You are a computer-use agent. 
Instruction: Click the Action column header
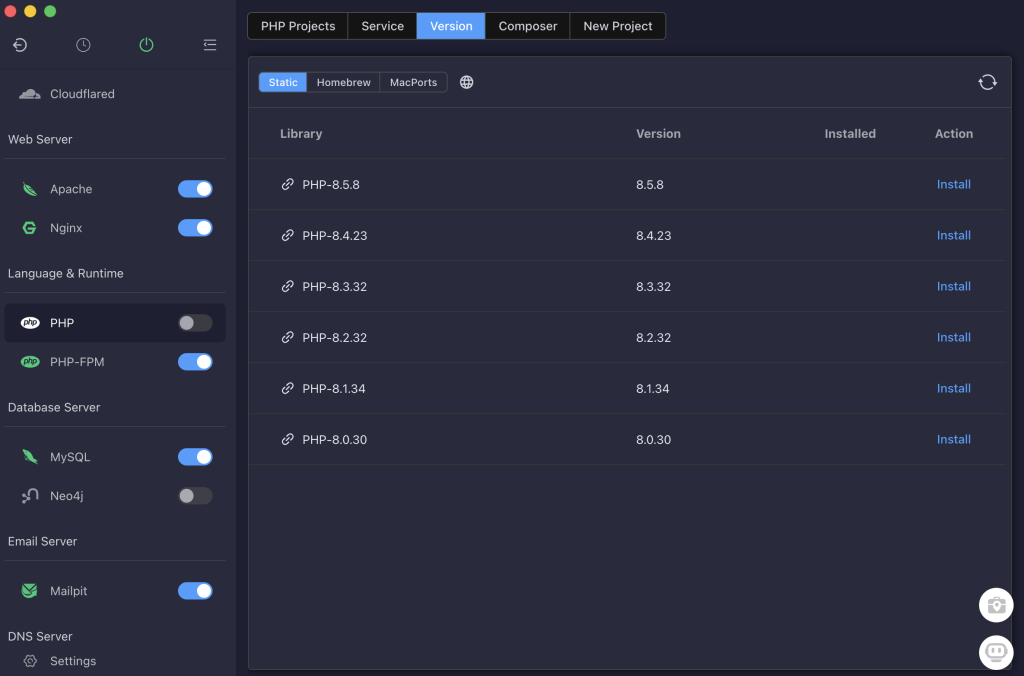coord(953,133)
